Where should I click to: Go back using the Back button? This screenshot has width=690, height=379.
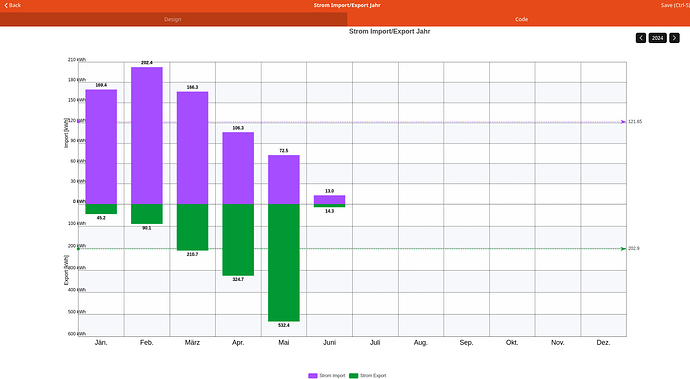coord(12,5)
